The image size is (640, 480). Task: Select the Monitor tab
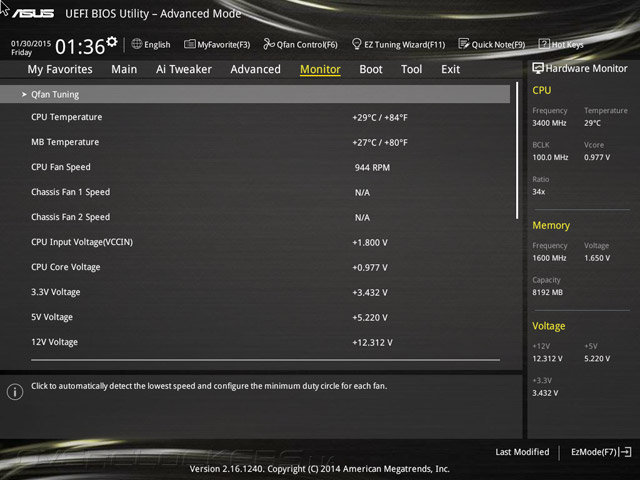point(320,69)
